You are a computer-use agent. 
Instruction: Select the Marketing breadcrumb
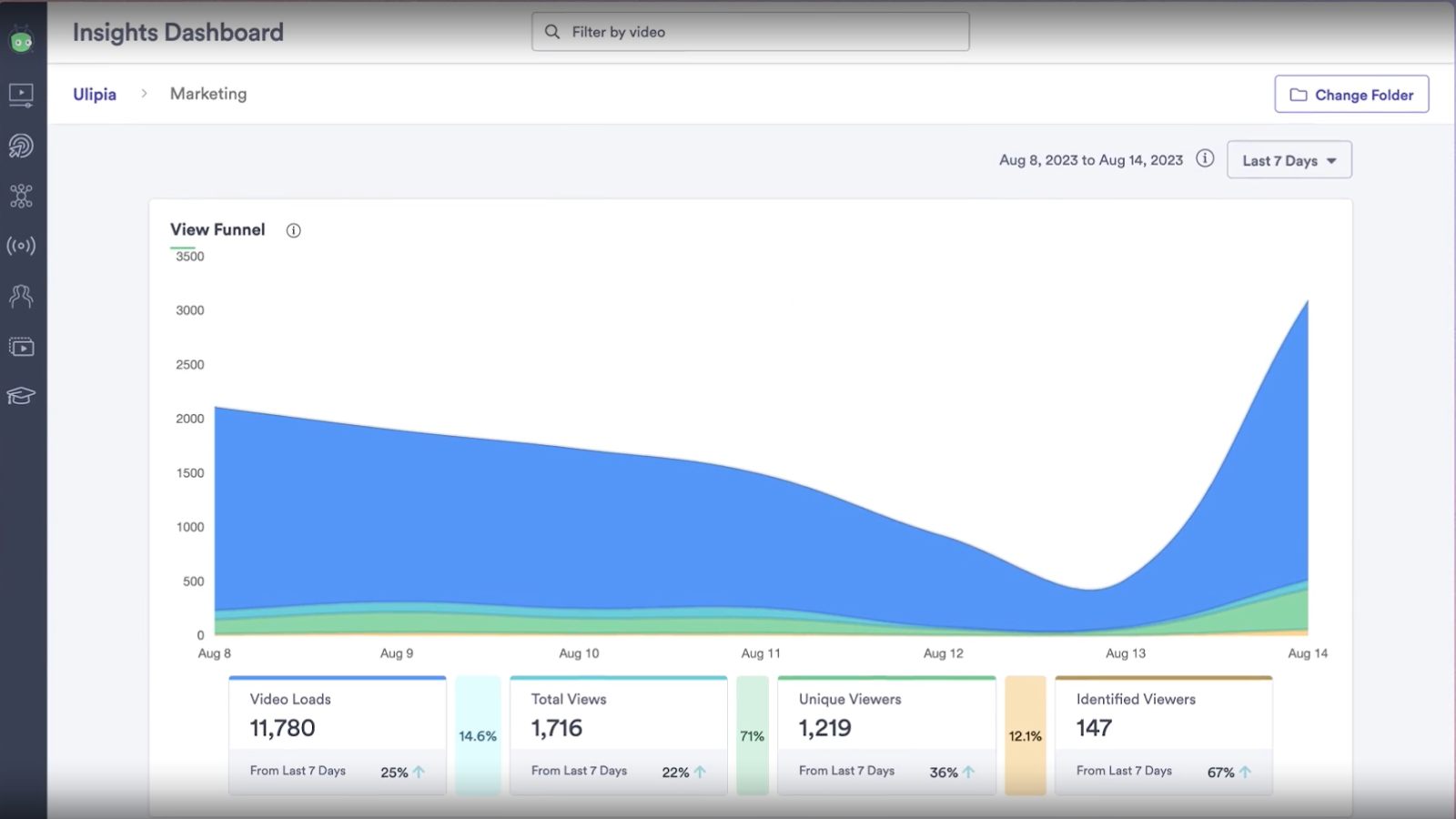point(208,94)
